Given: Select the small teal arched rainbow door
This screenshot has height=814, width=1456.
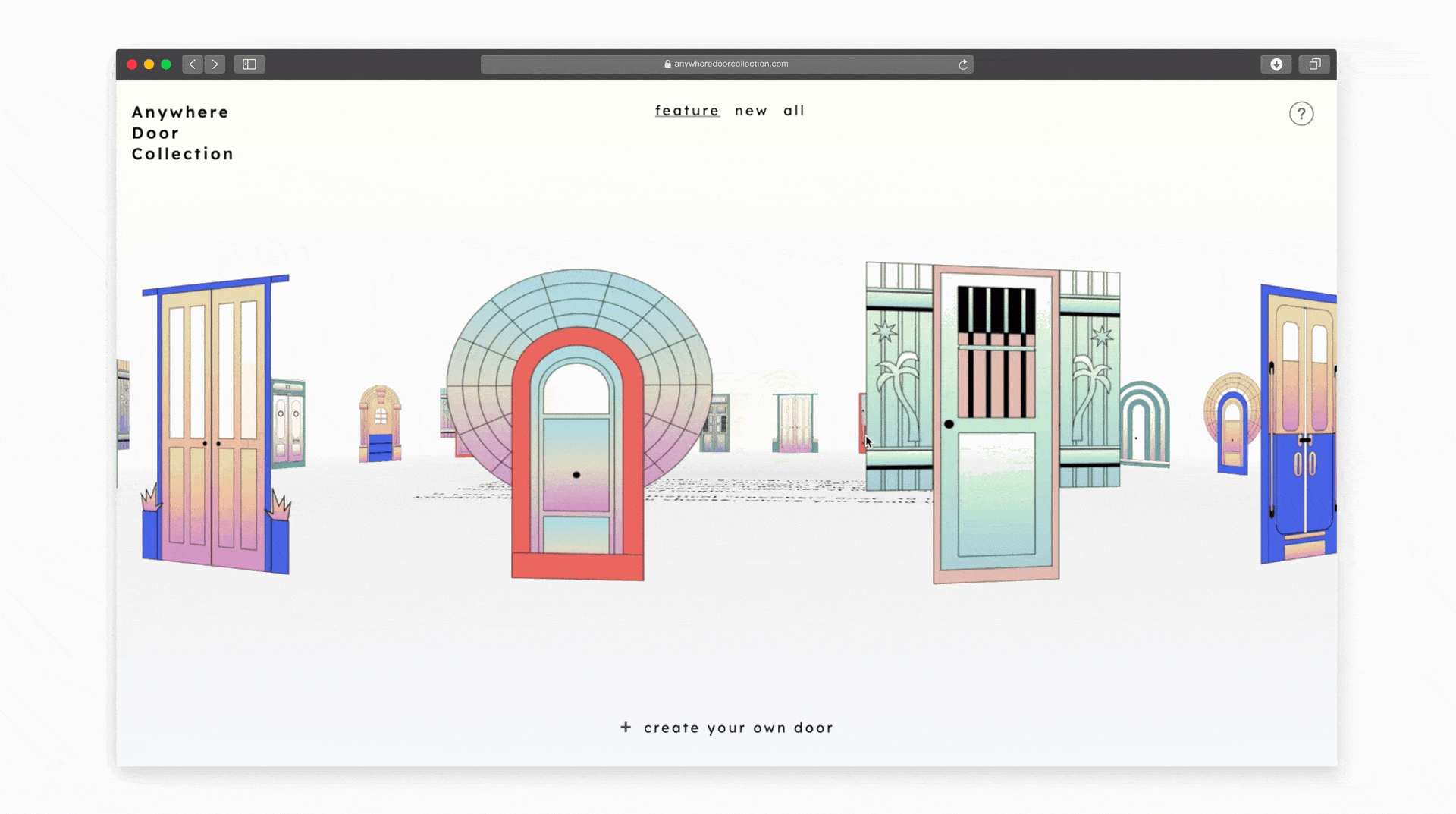Looking at the screenshot, I should (1144, 423).
